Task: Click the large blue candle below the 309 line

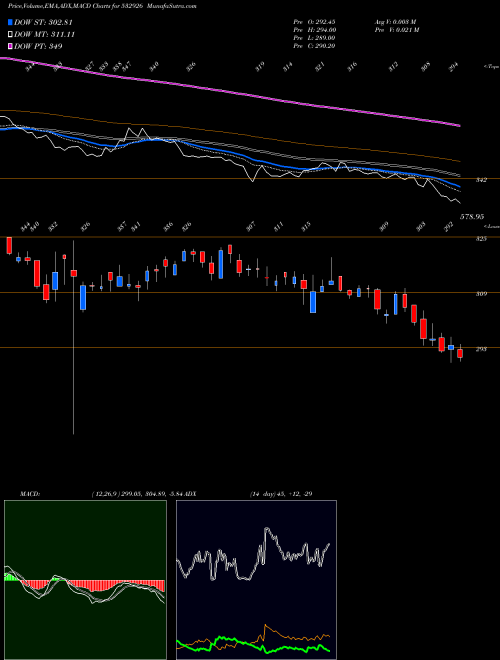Action: pos(313,302)
